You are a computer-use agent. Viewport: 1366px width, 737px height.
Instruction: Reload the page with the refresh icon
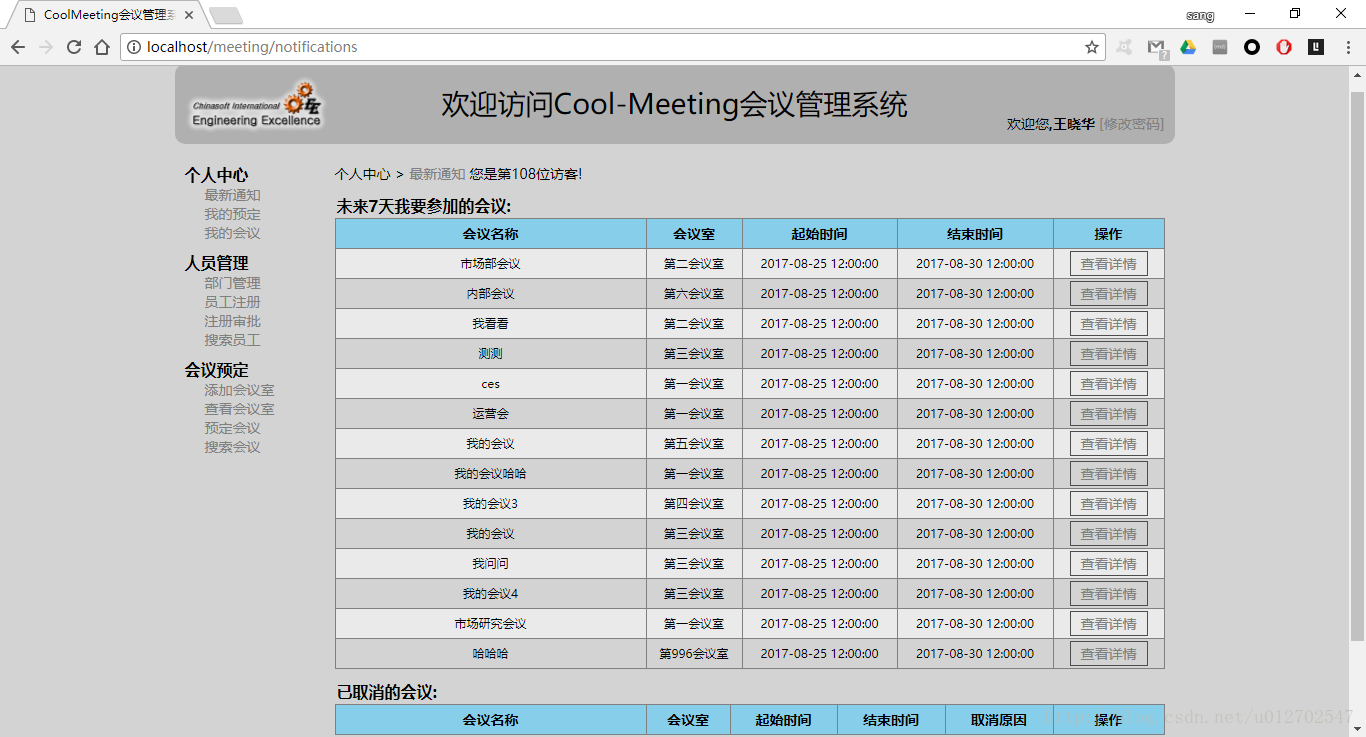click(74, 47)
